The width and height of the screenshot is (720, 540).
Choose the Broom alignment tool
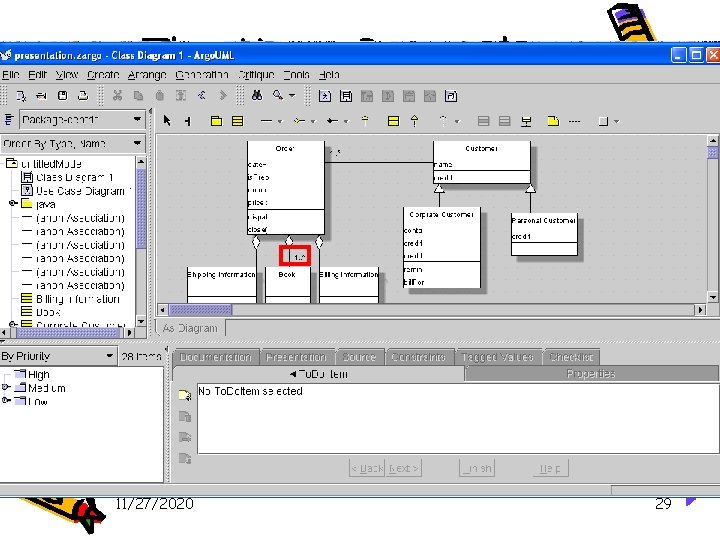click(188, 121)
